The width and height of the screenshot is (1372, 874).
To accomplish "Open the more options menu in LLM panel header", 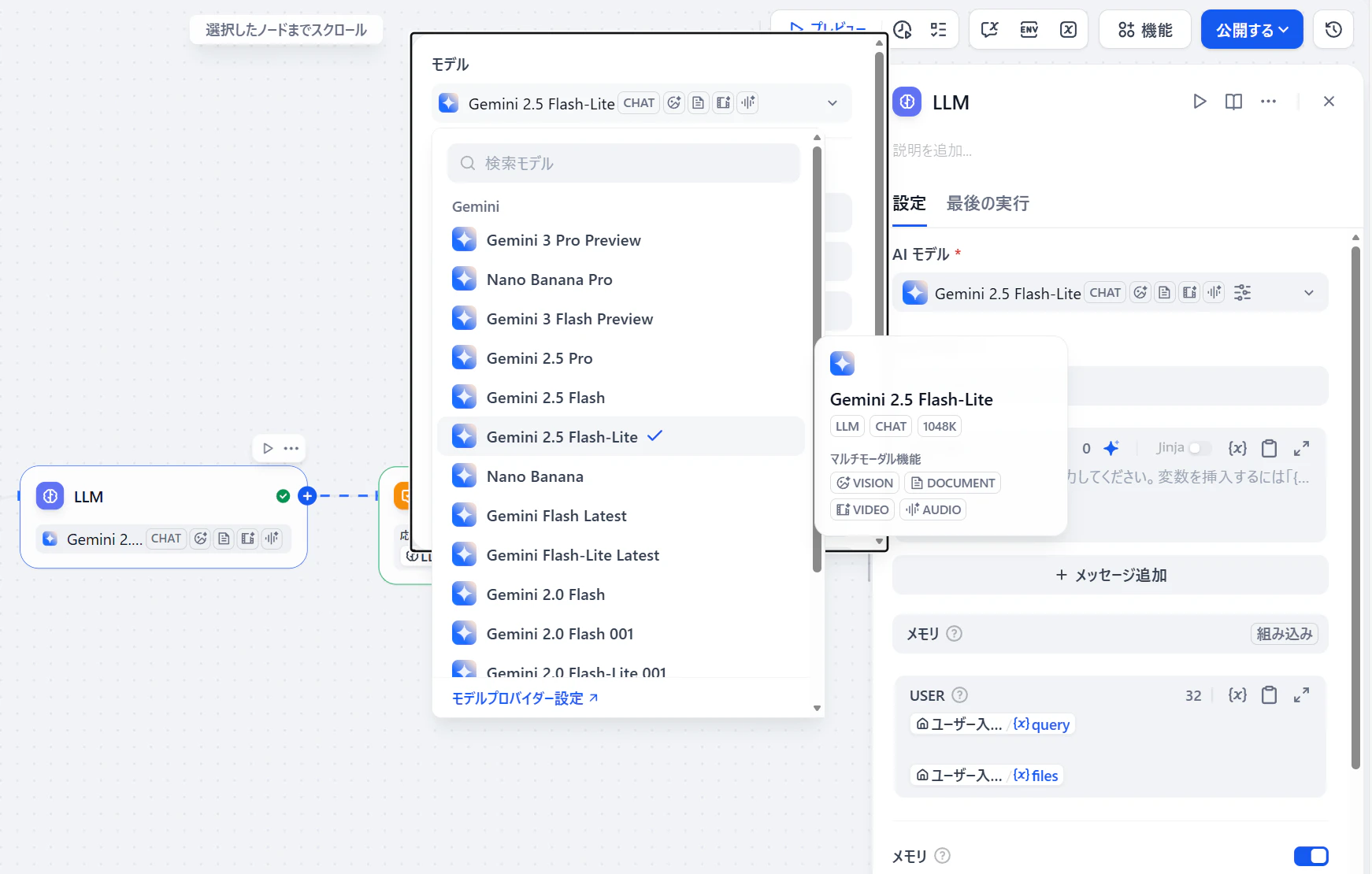I will [x=1268, y=102].
